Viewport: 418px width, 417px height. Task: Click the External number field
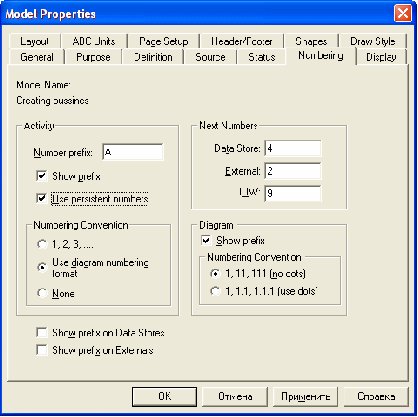pos(293,171)
